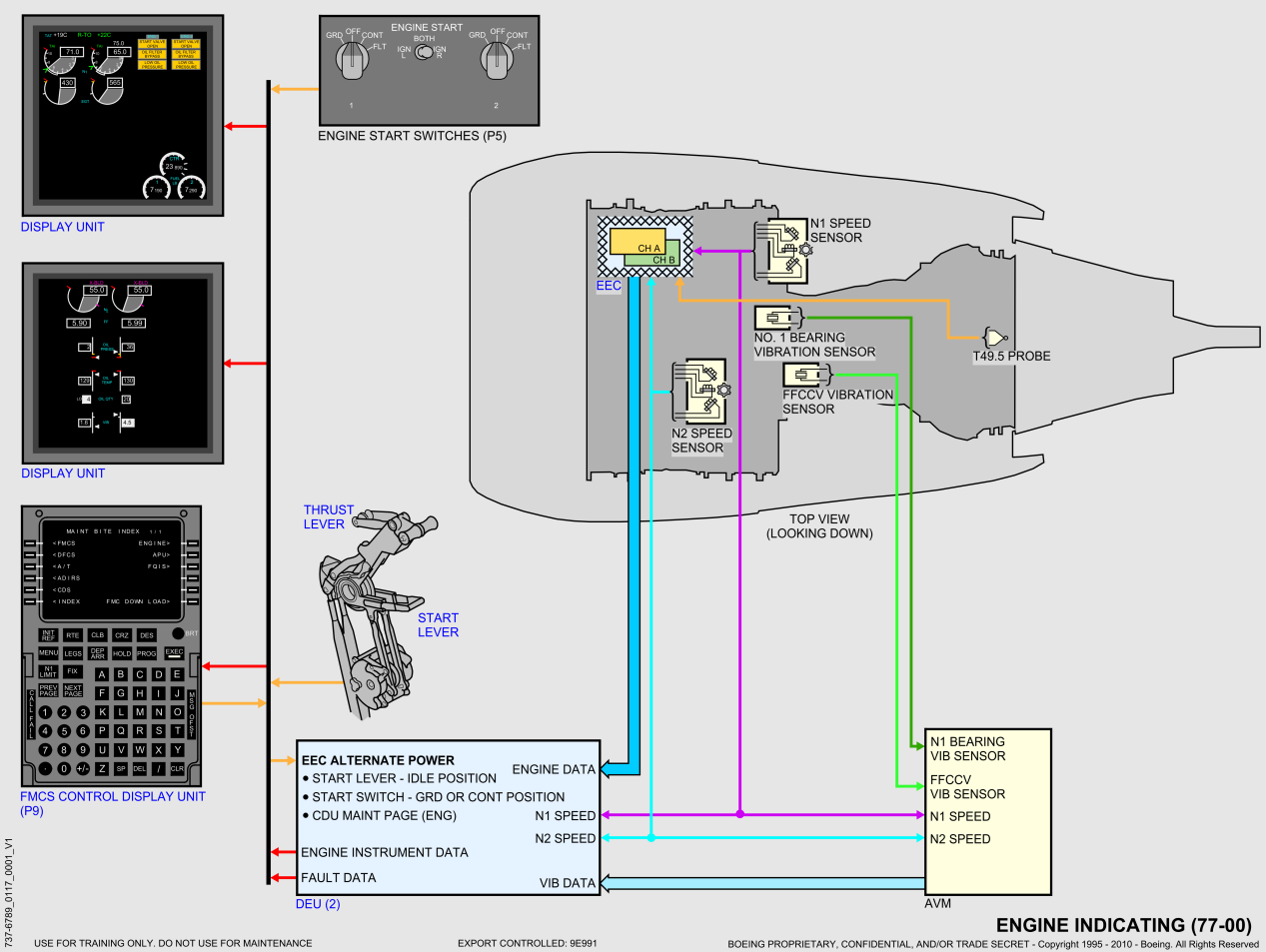Click the N1 speed sensor icon
Screen dimensions: 1266x952
[781, 250]
